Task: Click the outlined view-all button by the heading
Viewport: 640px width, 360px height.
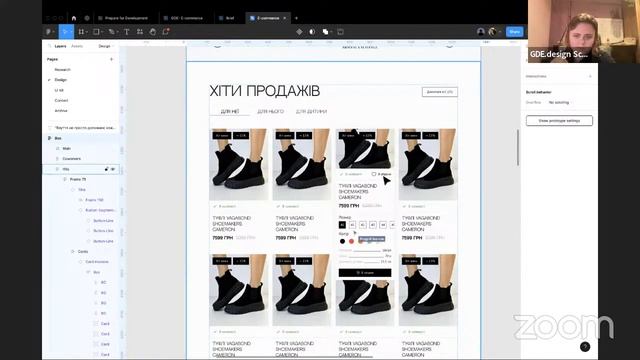Action: coord(440,92)
